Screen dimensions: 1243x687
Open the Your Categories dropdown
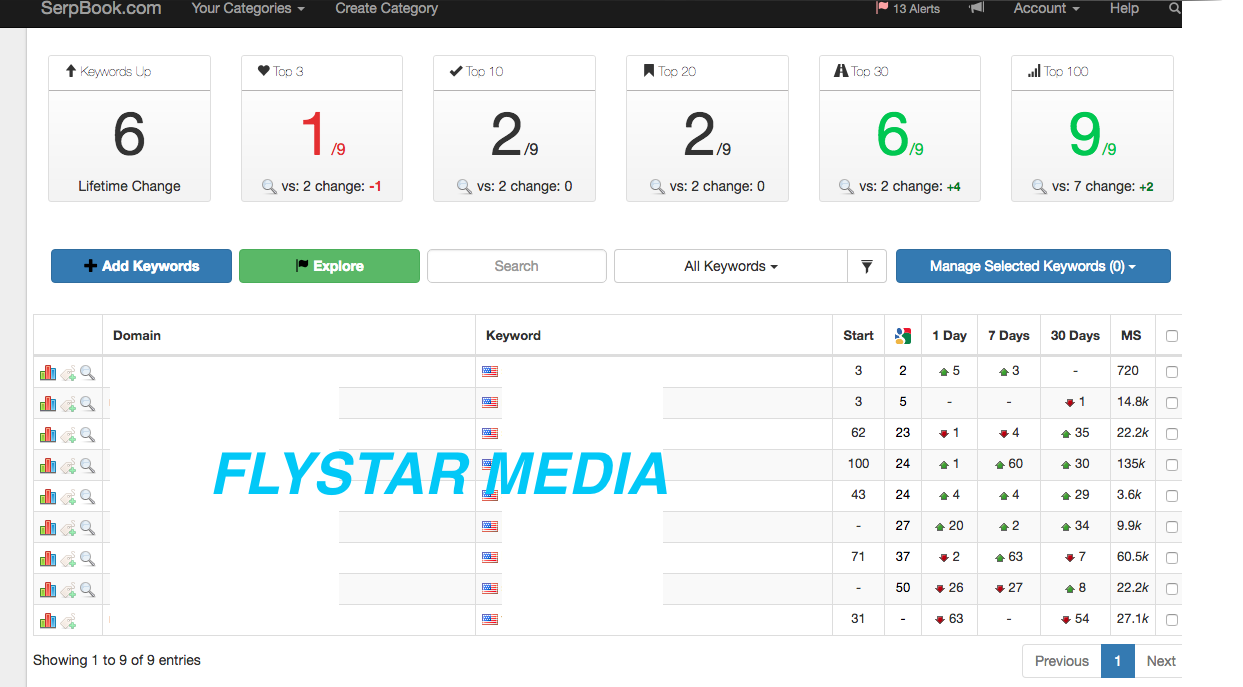click(248, 8)
